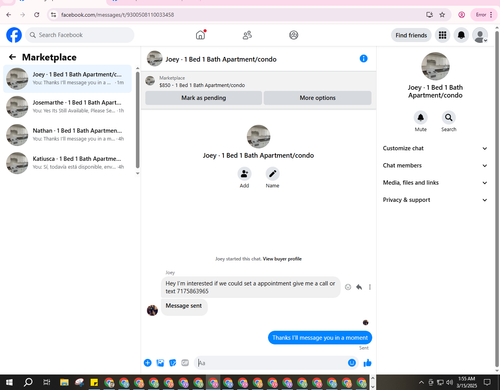This screenshot has height=390, width=500.
Task: Open more actions dots on Joey's message
Action: tap(370, 287)
